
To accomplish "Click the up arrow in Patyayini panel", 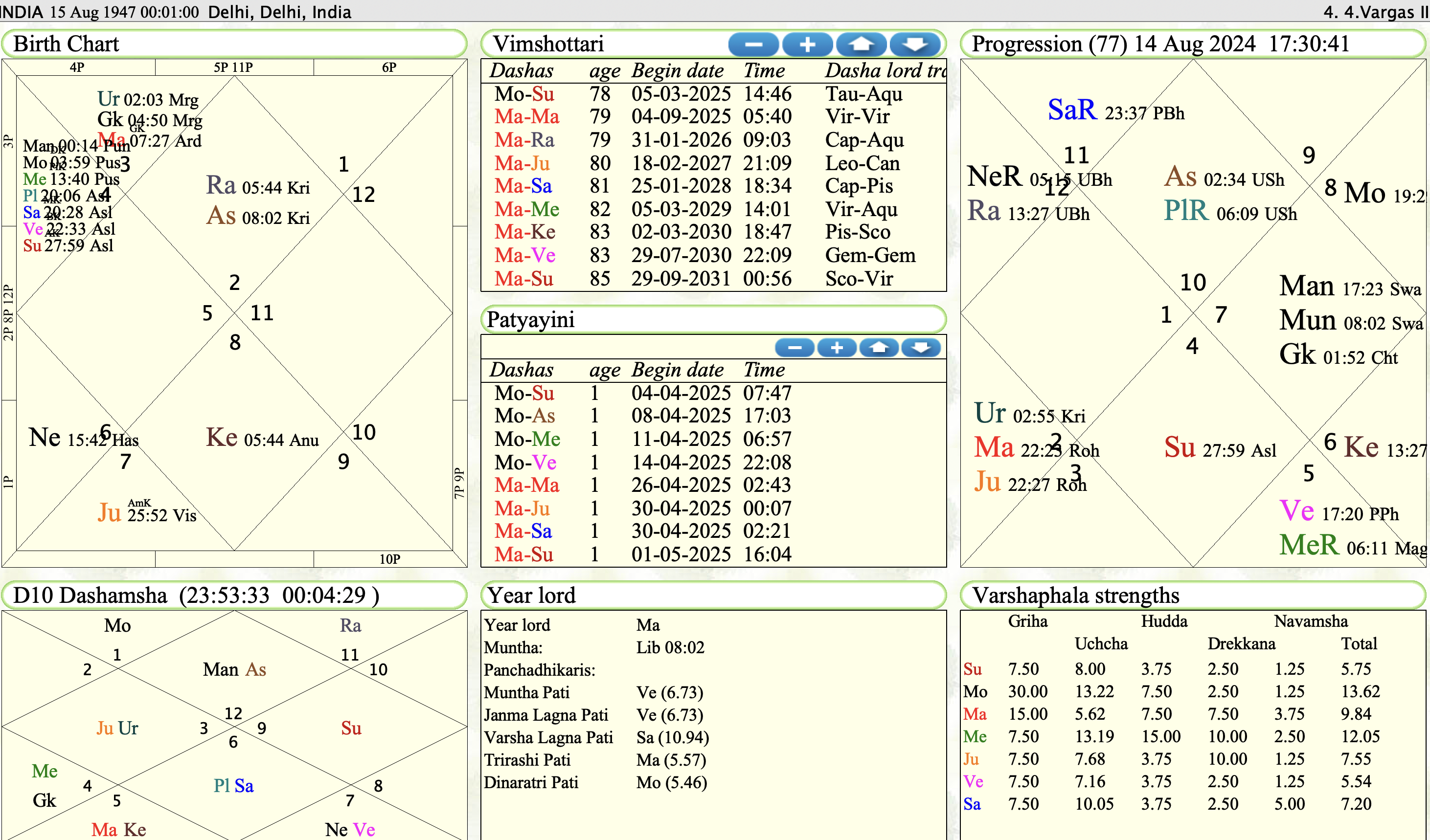I will point(879,348).
